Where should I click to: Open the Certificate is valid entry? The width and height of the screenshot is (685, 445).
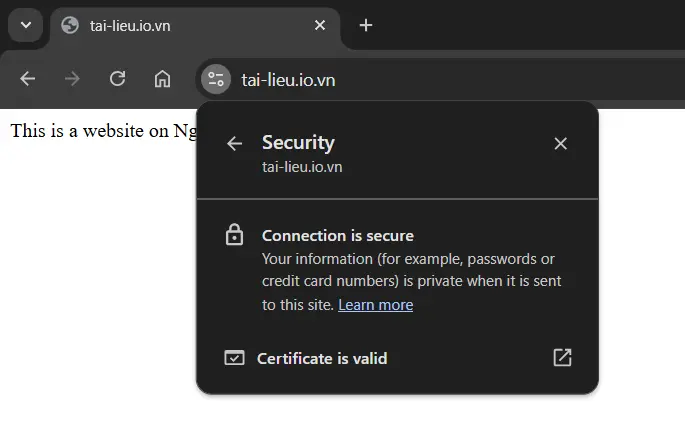point(322,358)
